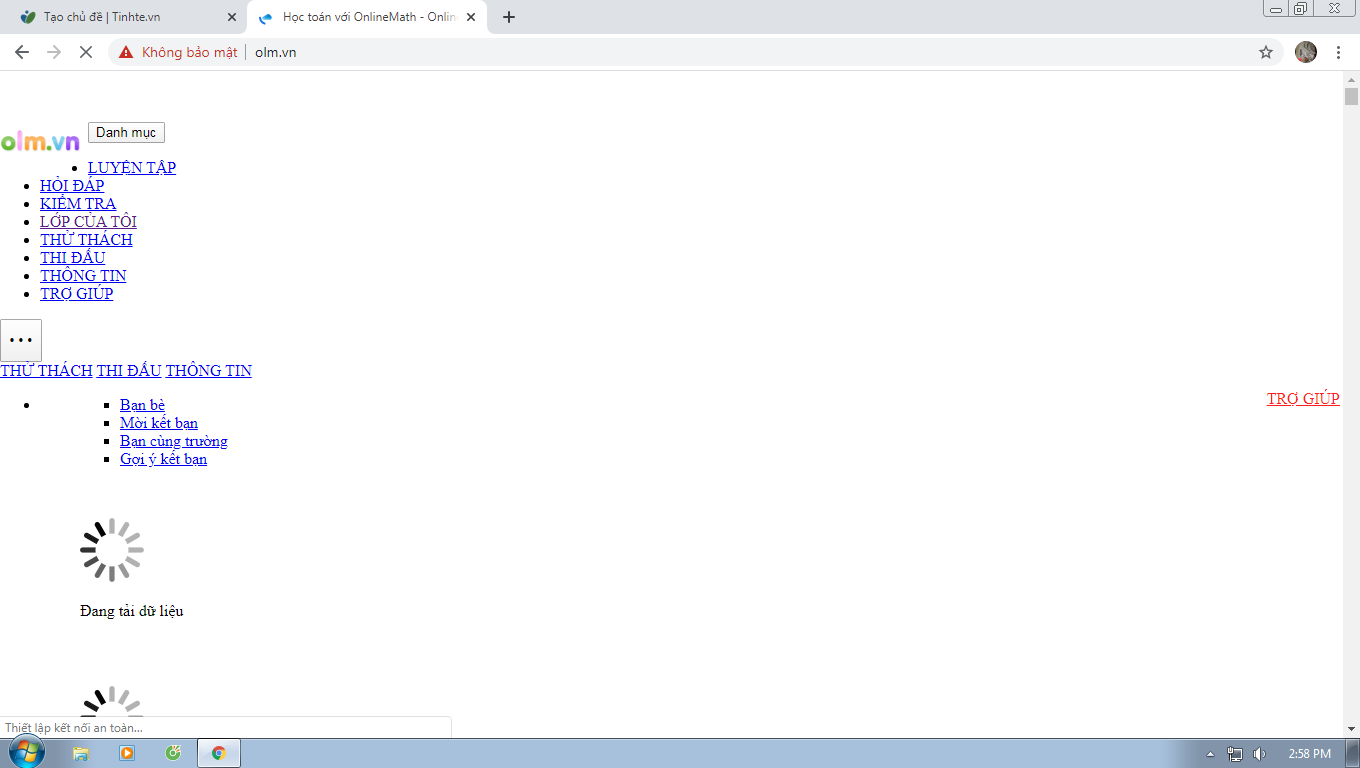Screen dimensions: 1360x768
Task: Open THI ĐẤU in the bulleted list
Action: coord(72,258)
